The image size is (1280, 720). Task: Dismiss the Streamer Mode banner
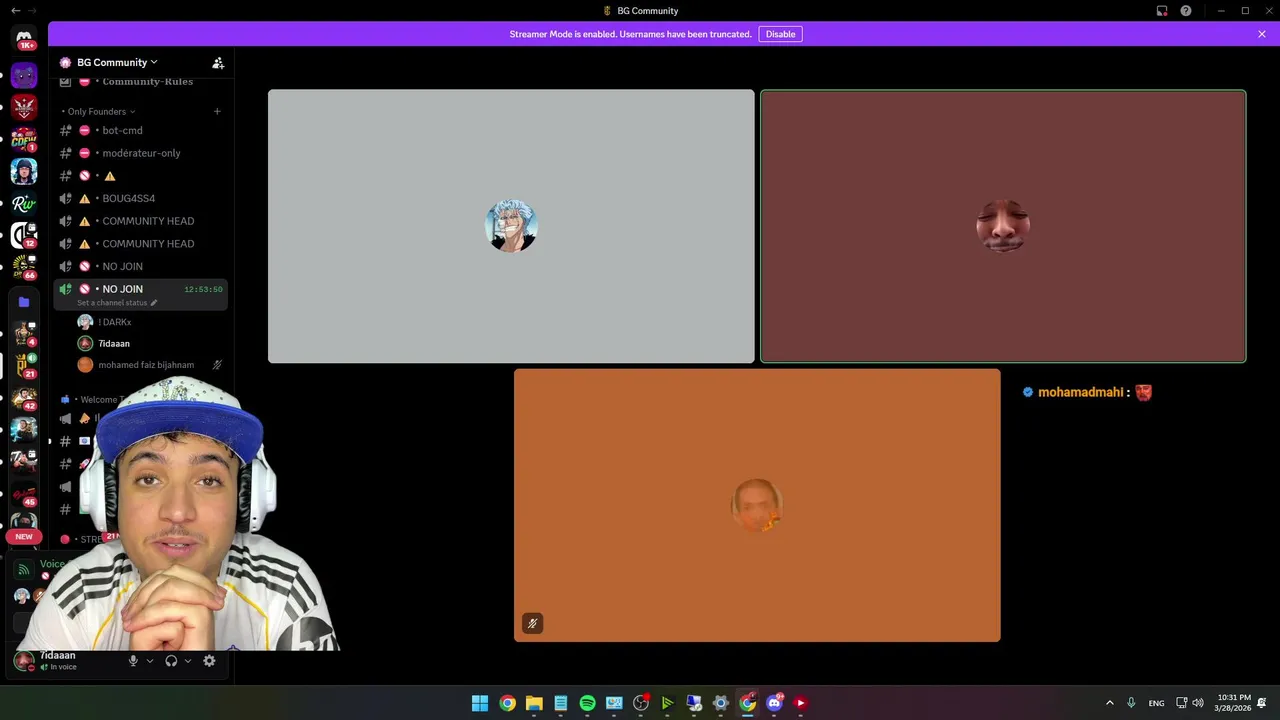tap(1262, 34)
